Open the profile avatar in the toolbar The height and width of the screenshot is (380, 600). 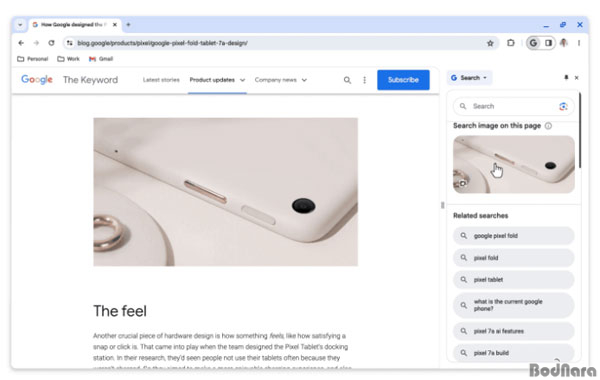pyautogui.click(x=564, y=43)
